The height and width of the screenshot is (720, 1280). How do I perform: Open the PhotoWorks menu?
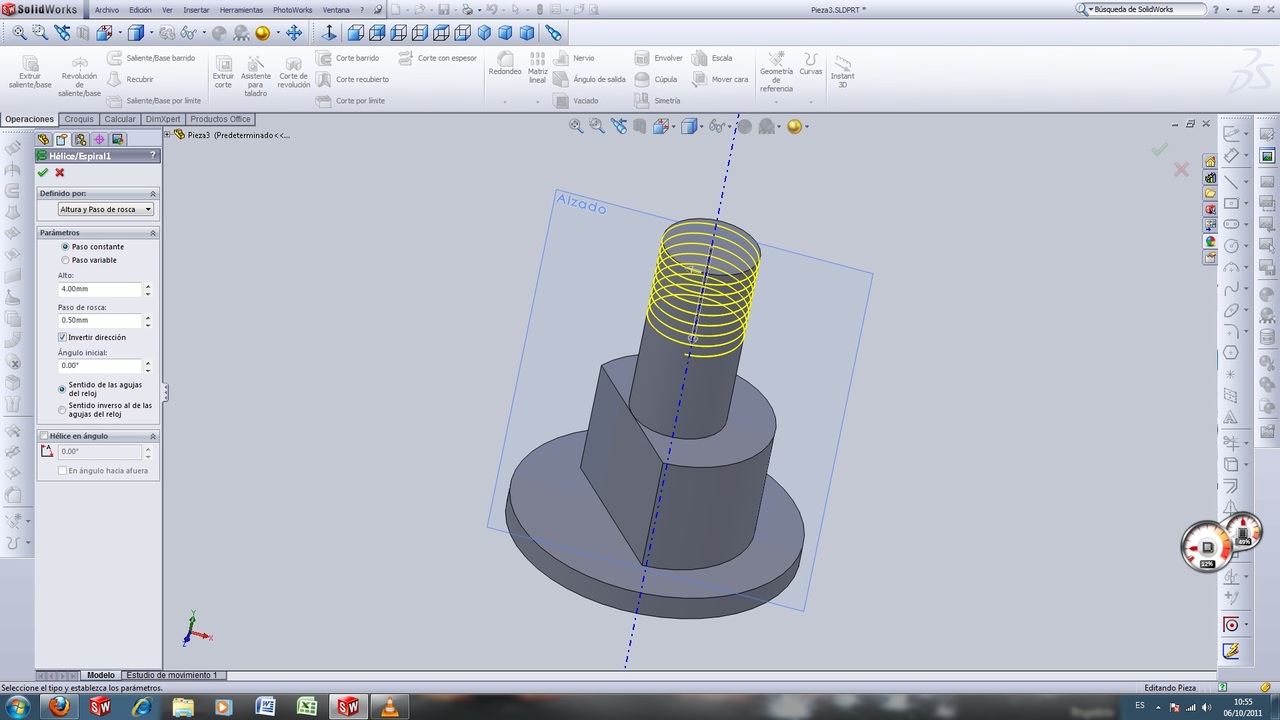coord(293,10)
